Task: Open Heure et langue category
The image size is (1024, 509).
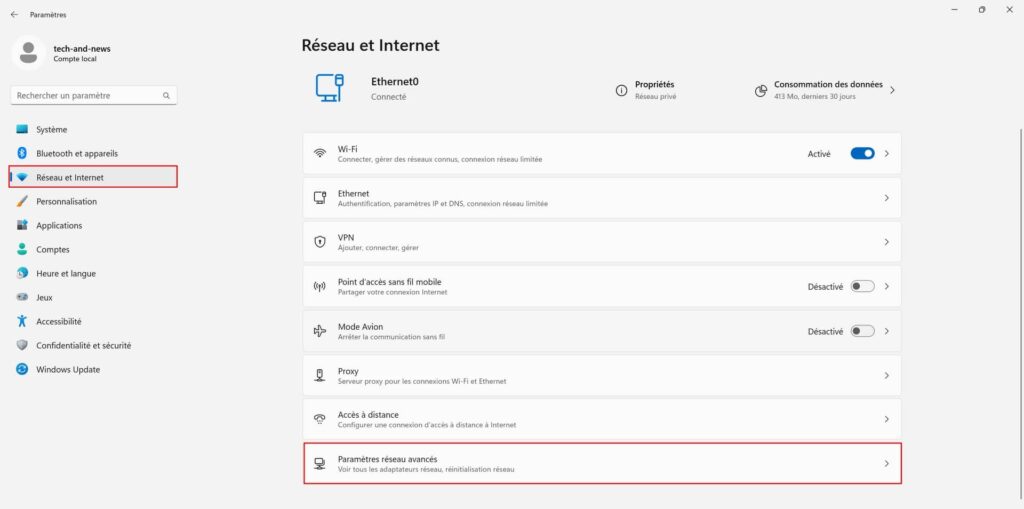Action: tap(93, 273)
